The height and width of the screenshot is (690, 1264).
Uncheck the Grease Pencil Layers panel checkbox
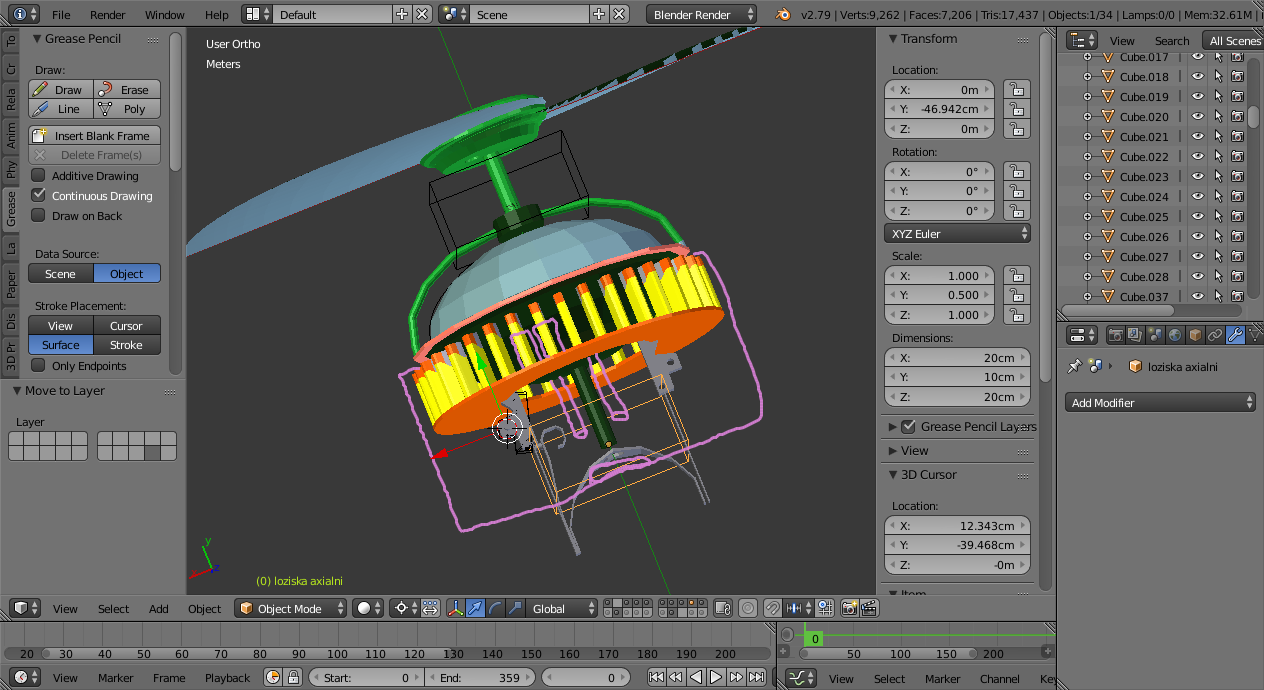908,426
